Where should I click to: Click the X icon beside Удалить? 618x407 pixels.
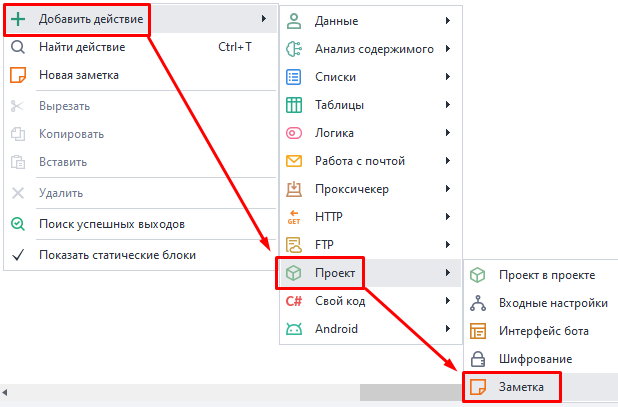coord(18,193)
